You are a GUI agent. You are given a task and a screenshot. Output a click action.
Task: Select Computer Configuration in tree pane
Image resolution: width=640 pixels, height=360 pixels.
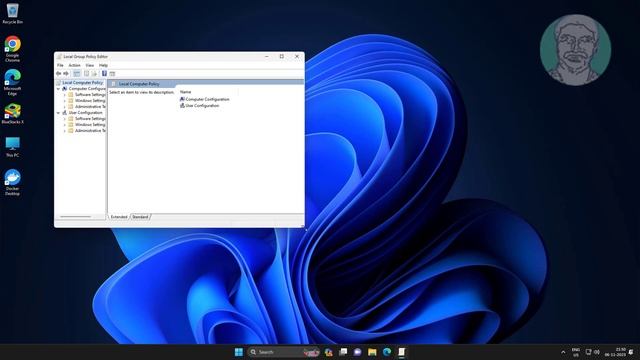[x=87, y=89]
